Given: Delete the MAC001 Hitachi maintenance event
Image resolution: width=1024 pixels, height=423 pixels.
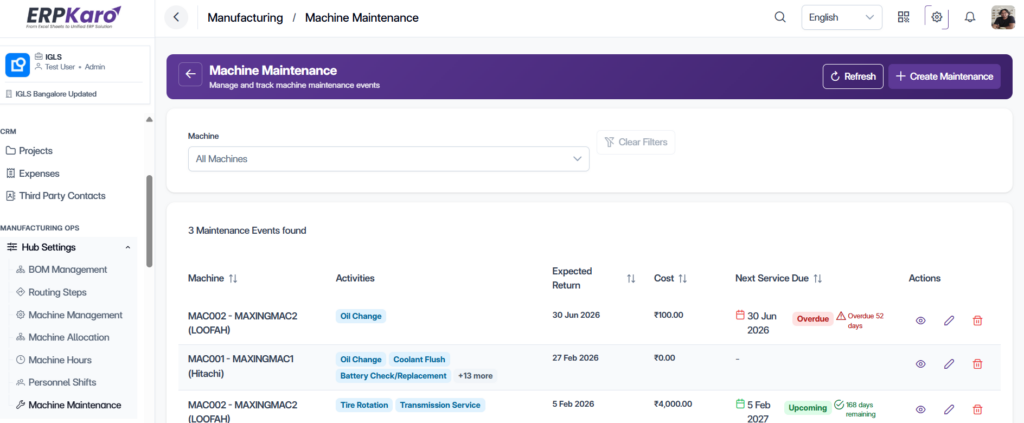Looking at the screenshot, I should click(x=978, y=364).
